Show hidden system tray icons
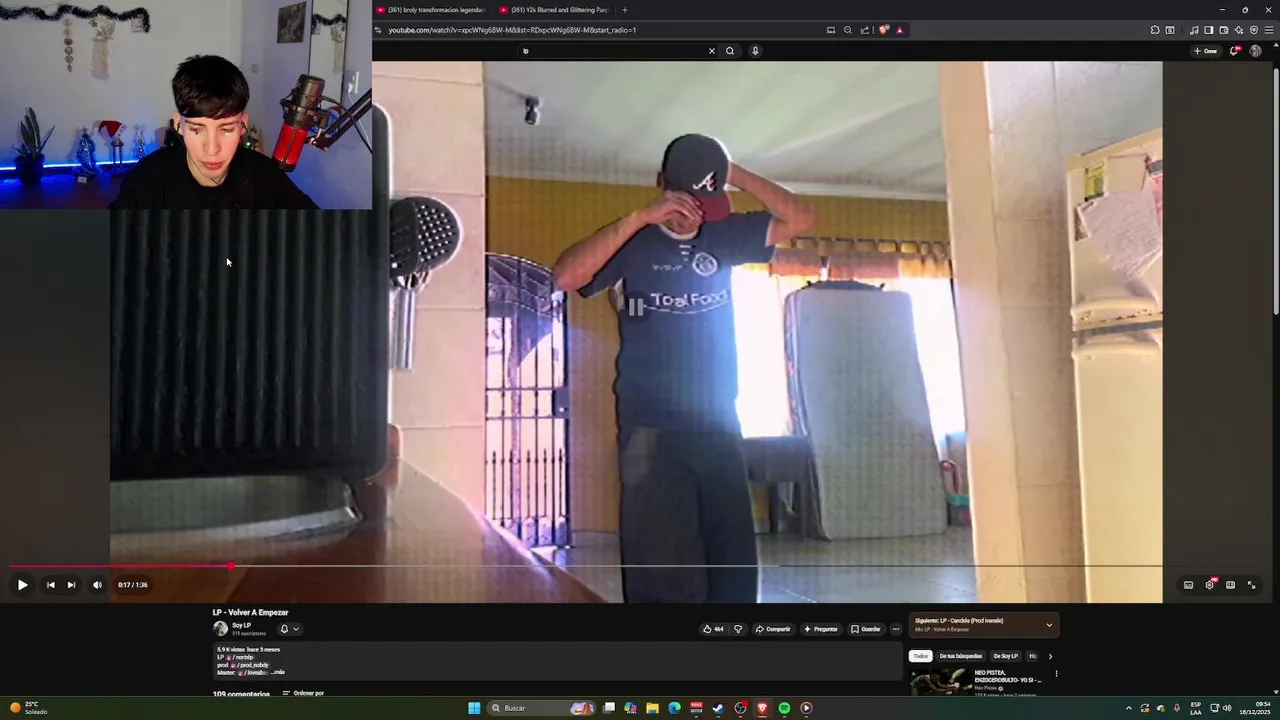This screenshot has height=720, width=1280. tap(1129, 708)
